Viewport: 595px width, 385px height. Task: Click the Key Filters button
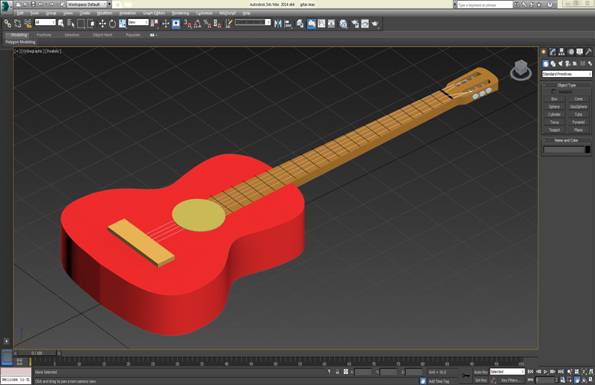[x=510, y=380]
